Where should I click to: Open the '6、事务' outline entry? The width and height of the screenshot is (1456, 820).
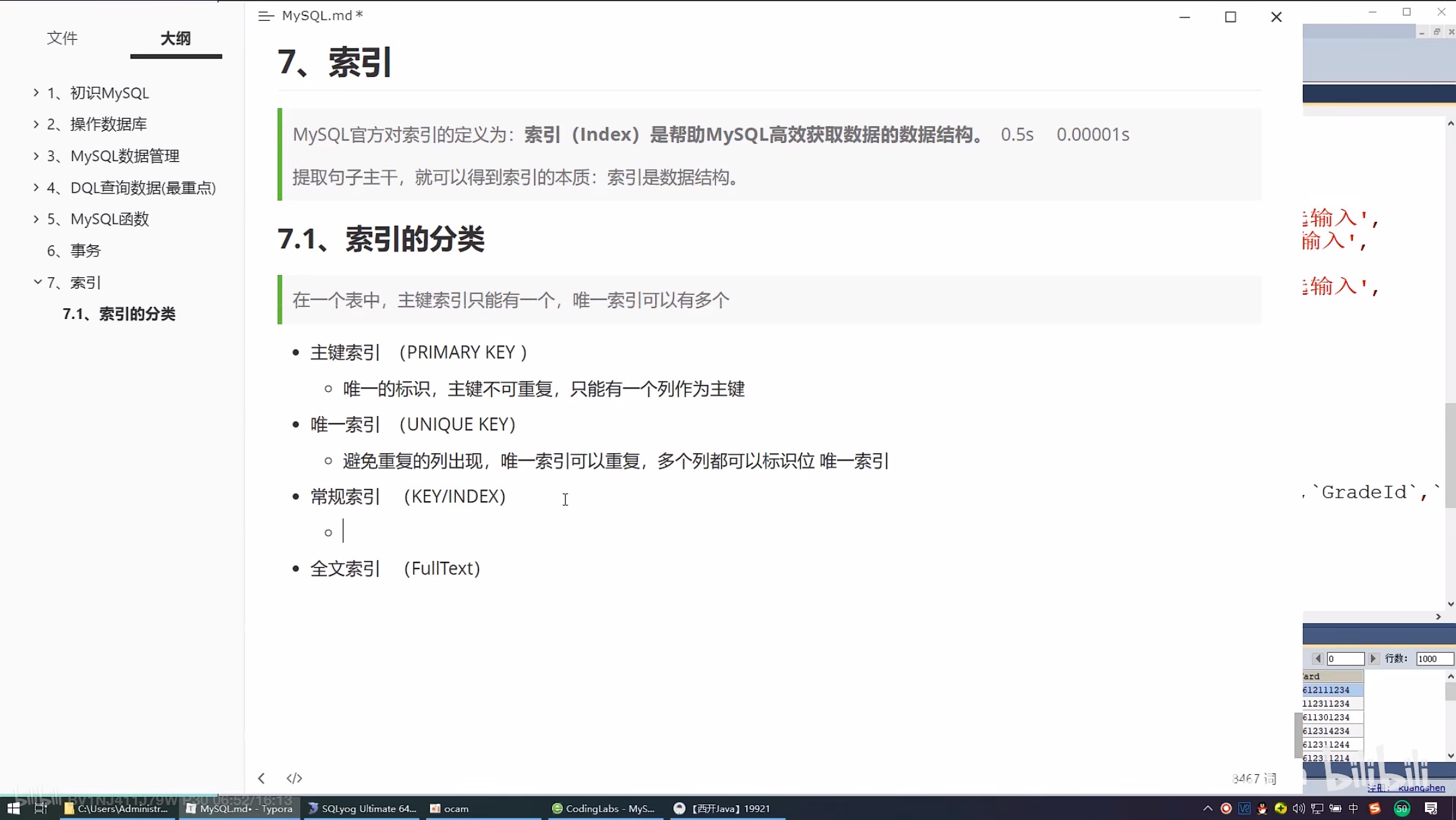pyautogui.click(x=73, y=251)
